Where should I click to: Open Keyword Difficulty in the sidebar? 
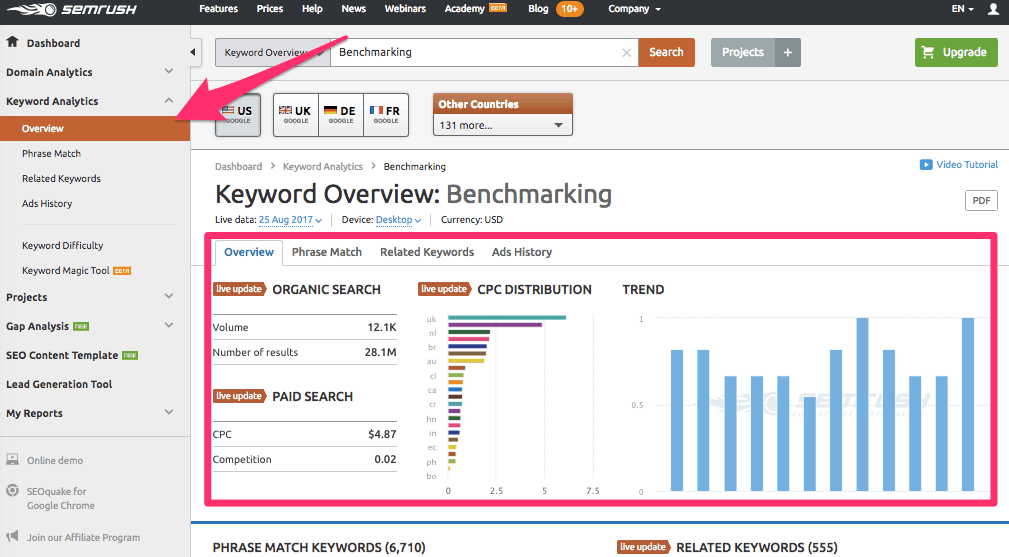pos(62,246)
